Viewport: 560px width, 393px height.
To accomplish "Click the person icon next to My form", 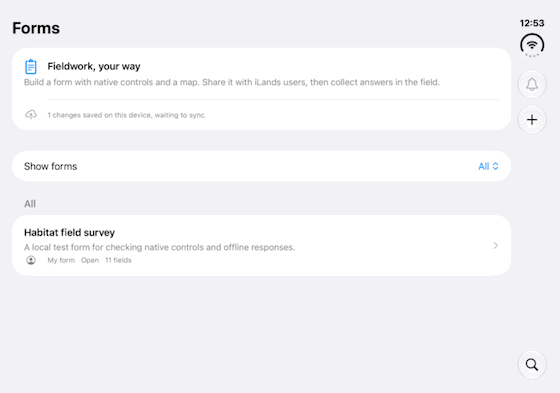I will coord(31,260).
